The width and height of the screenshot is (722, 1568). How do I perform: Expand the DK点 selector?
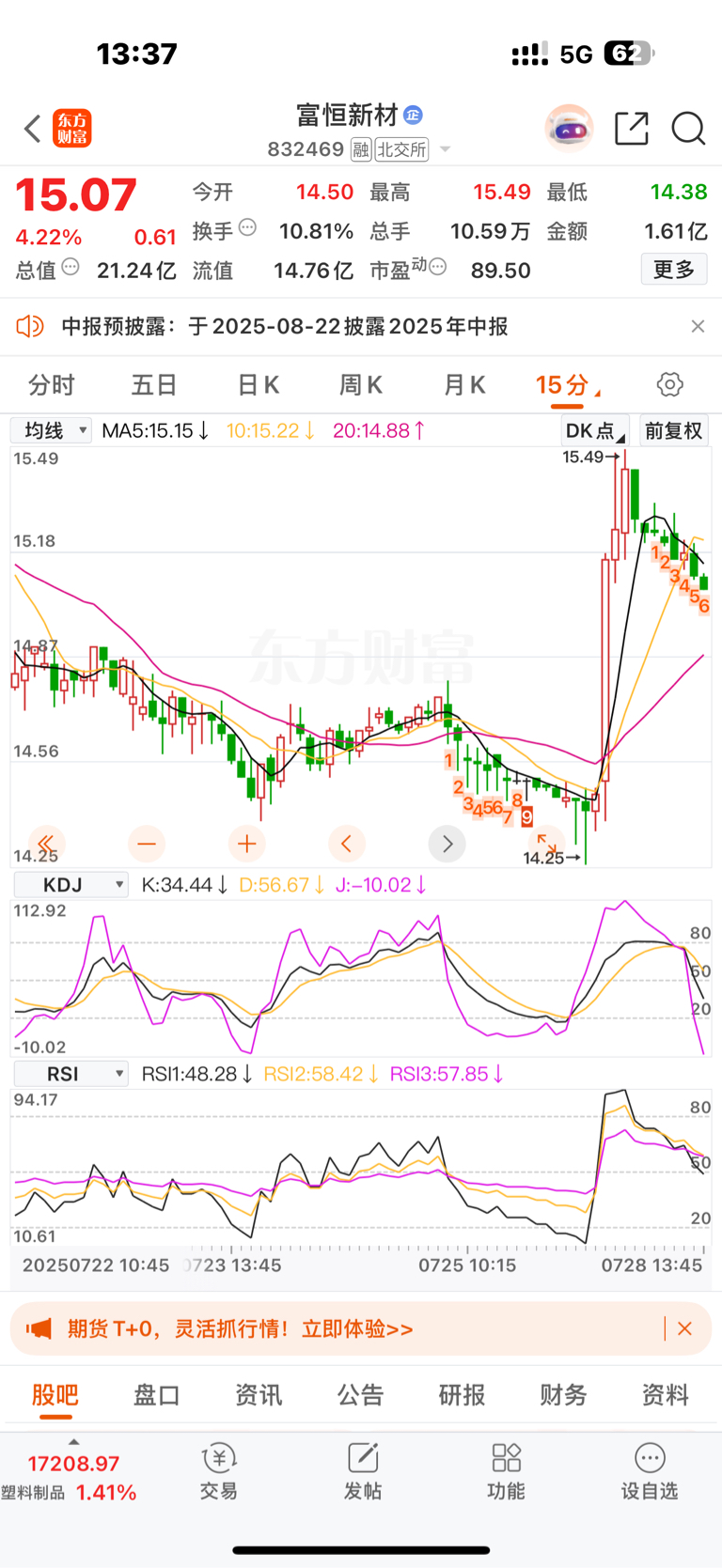click(x=595, y=431)
